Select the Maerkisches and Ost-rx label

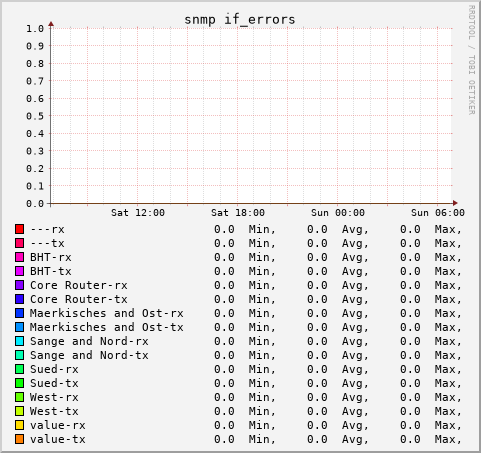[x=107, y=313]
